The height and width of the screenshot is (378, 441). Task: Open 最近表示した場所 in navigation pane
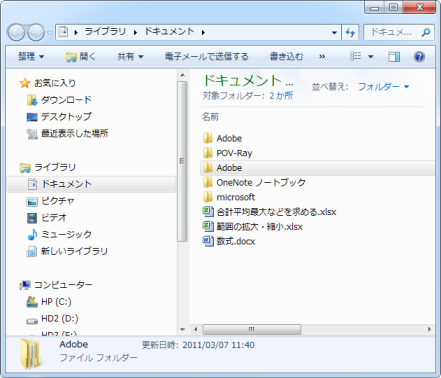(x=75, y=133)
